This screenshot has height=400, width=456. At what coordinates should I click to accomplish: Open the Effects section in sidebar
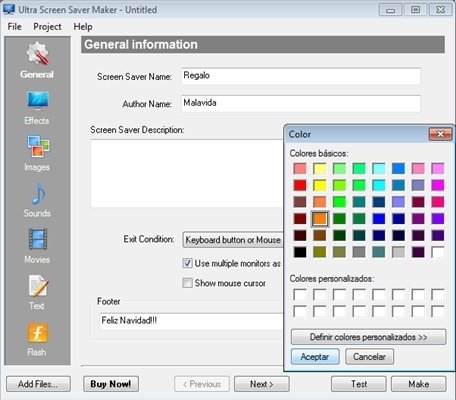click(x=37, y=107)
